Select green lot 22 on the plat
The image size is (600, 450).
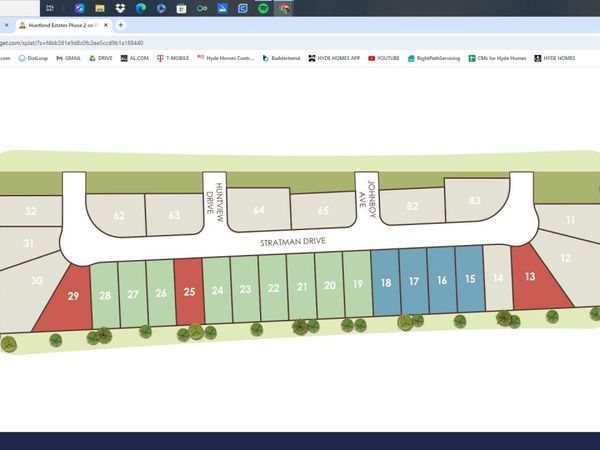point(273,288)
